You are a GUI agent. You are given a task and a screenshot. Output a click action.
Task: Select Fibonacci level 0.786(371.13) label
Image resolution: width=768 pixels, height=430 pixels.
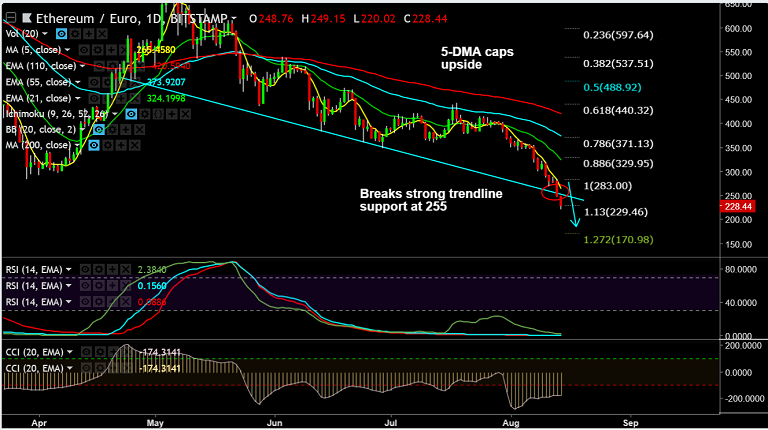click(x=618, y=144)
